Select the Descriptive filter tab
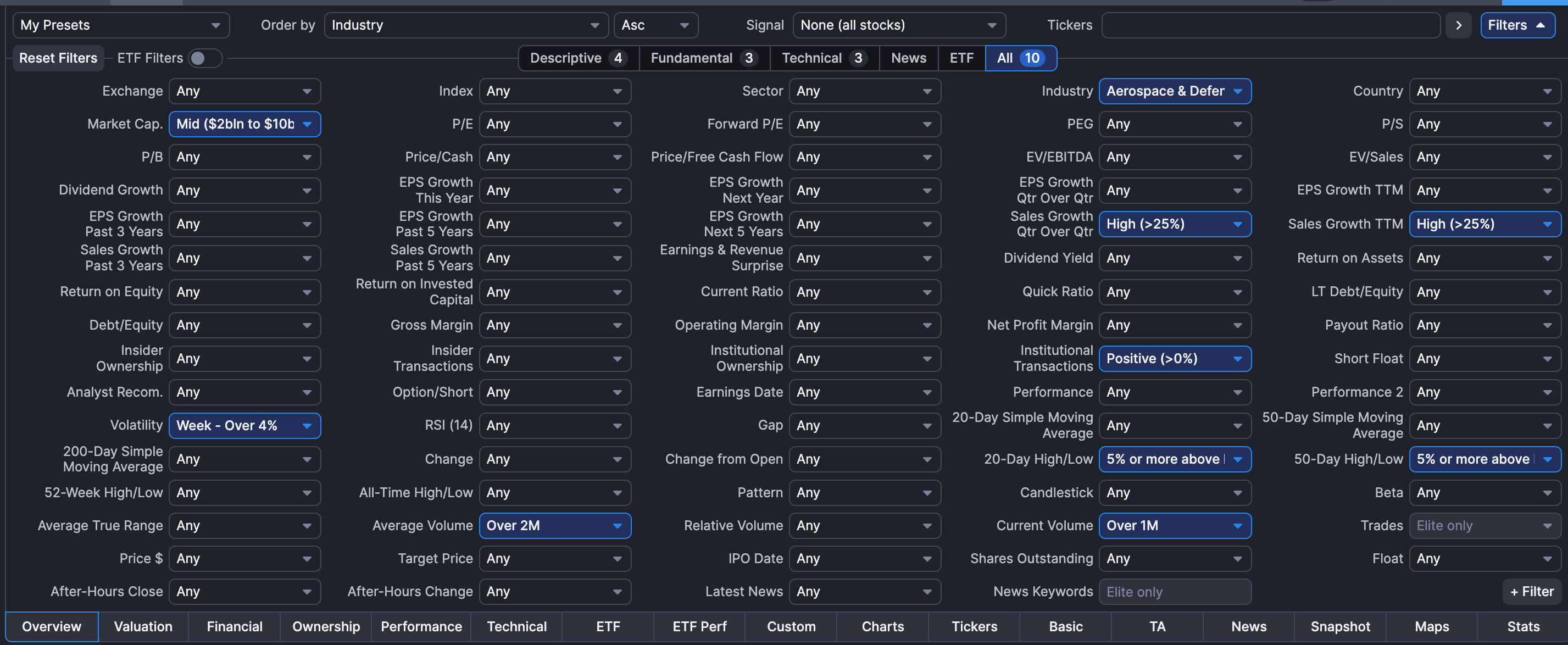Screen dimensions: 1568x645 click(x=577, y=58)
